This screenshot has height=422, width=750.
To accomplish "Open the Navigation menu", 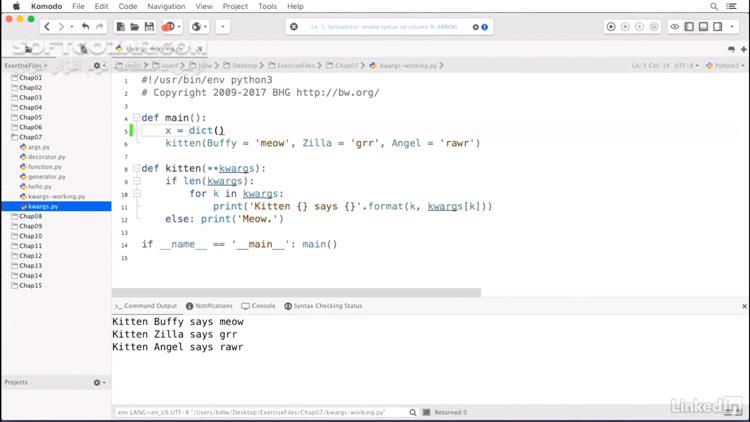I will (166, 6).
